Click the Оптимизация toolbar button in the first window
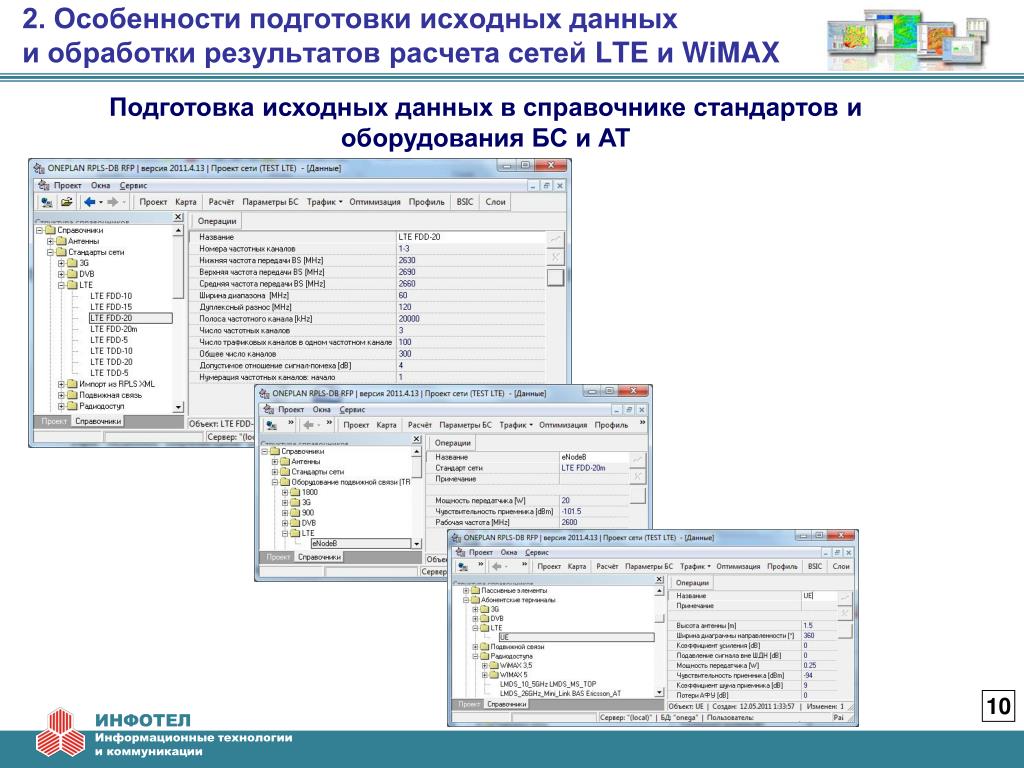 tap(375, 202)
